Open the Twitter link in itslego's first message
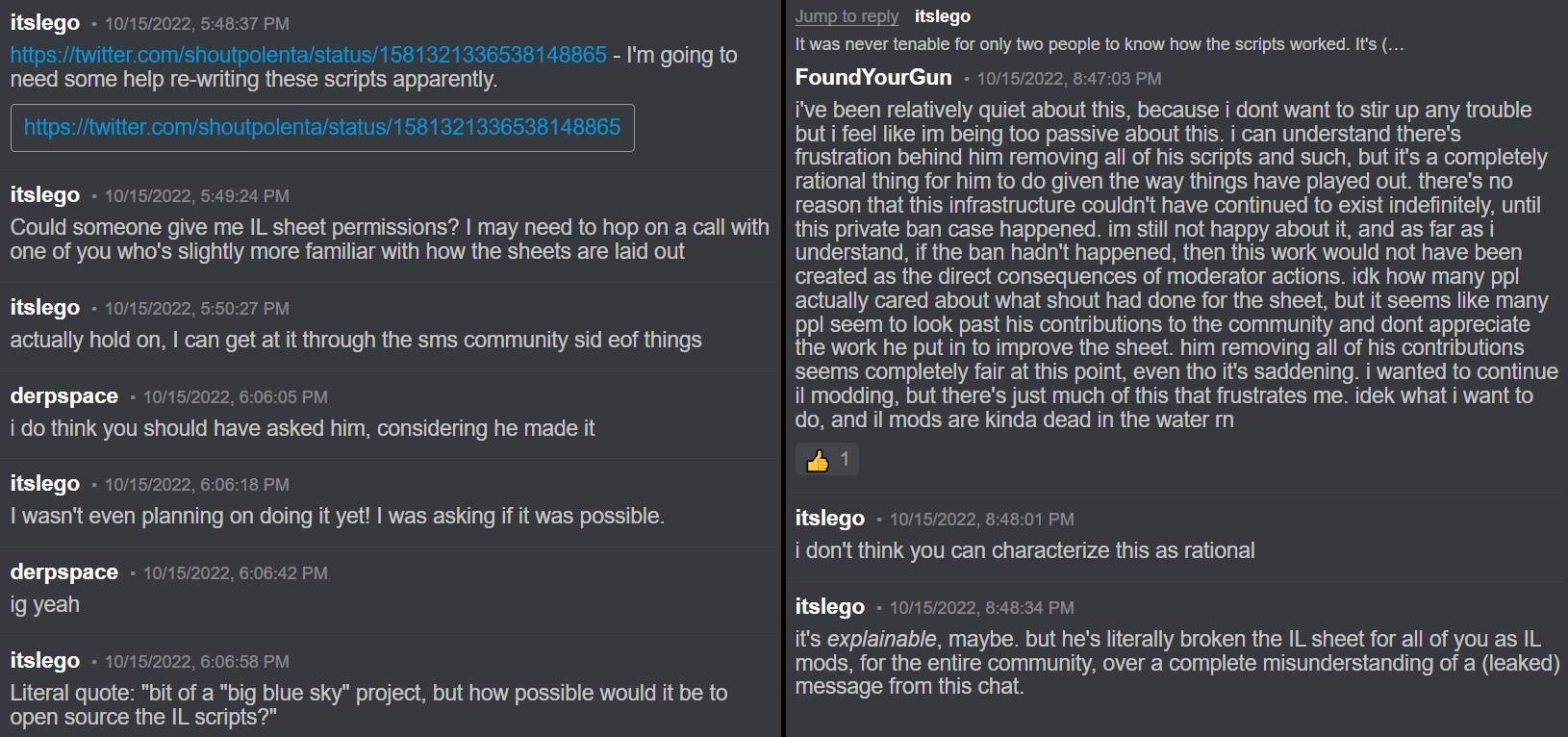Viewport: 1568px width, 737px height. coord(308,55)
